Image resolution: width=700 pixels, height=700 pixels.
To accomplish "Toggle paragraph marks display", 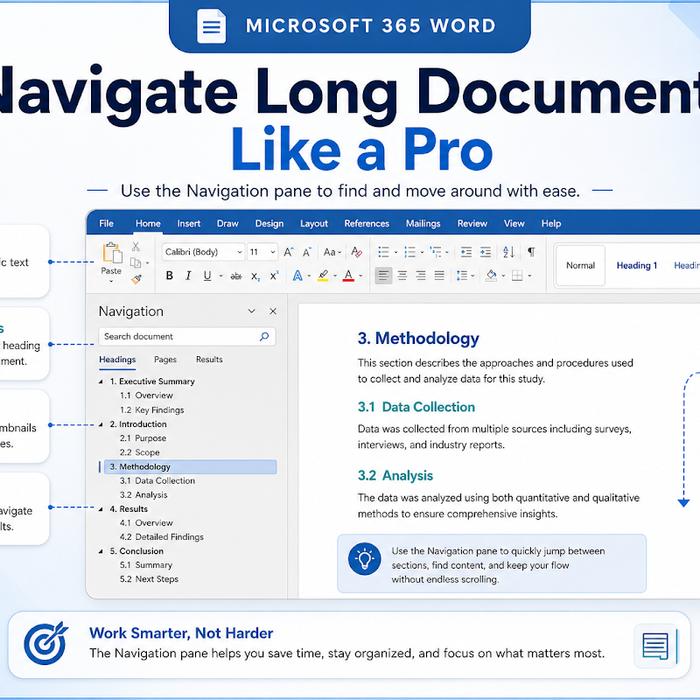I will [x=531, y=252].
